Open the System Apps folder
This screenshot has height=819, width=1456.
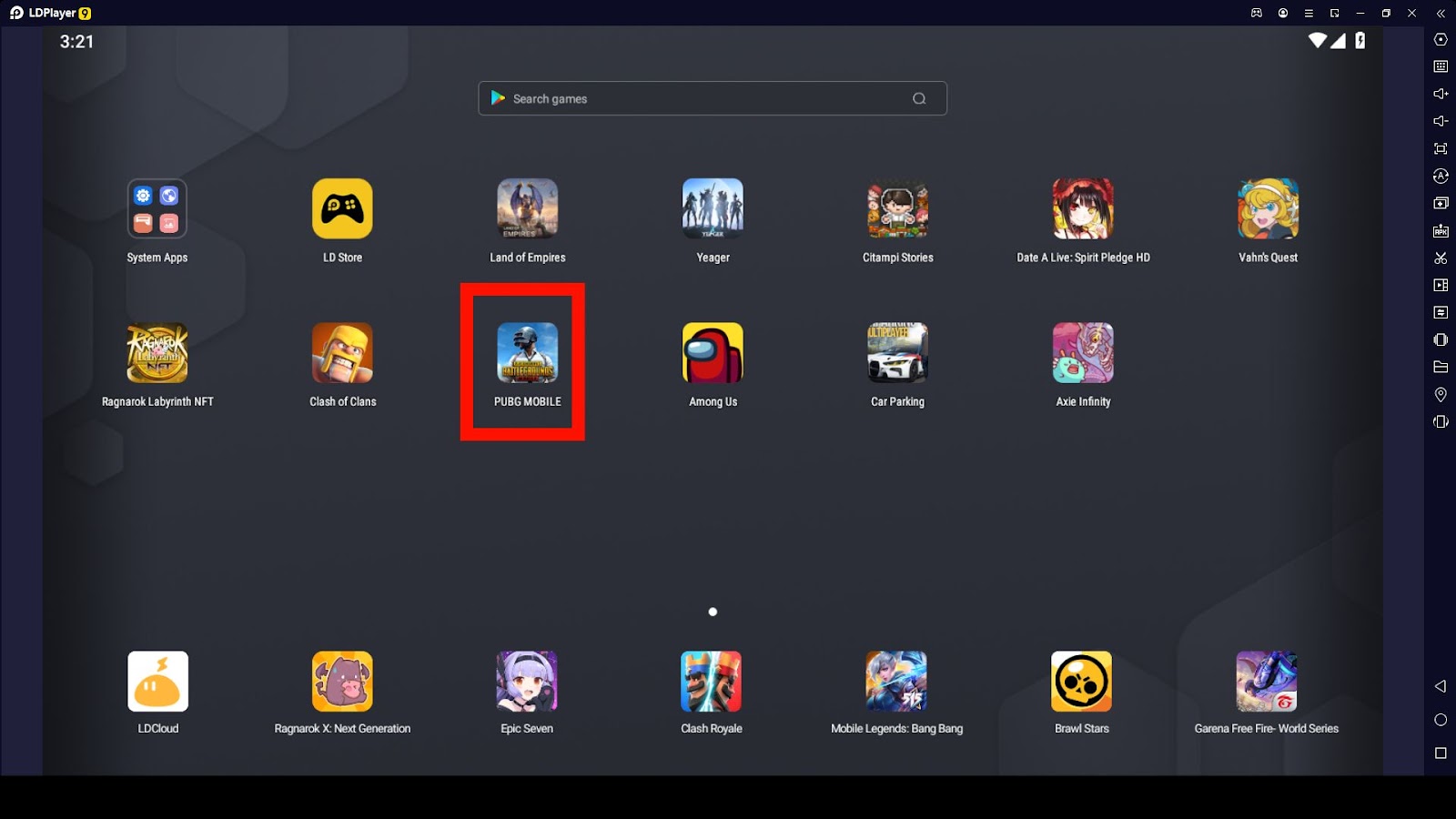pos(157,208)
